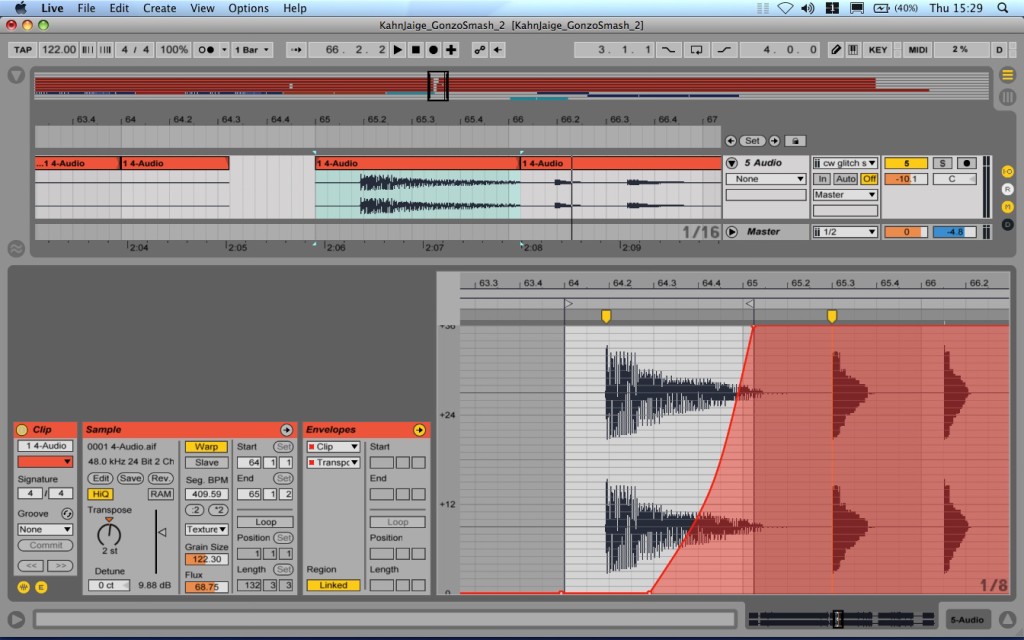Open the Create menu
This screenshot has width=1024, height=640.
click(x=159, y=8)
